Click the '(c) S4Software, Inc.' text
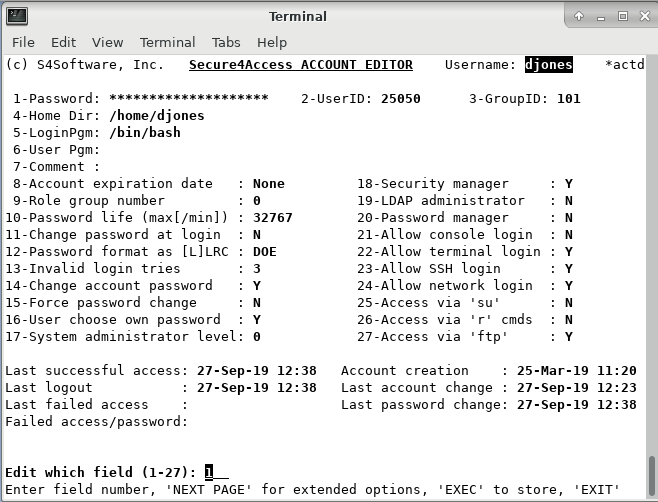 (x=84, y=65)
